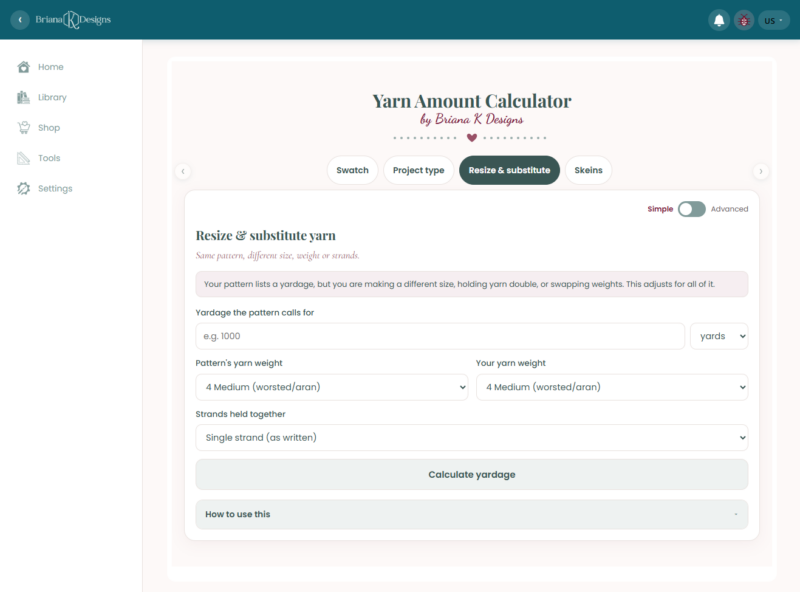Click the Library books icon

tap(23, 97)
